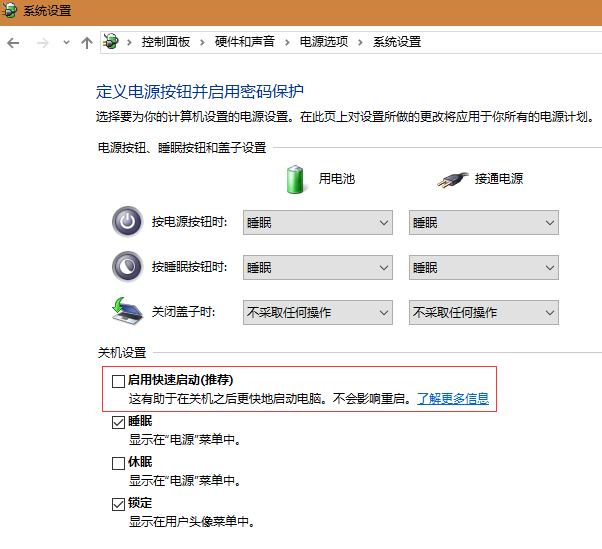
Task: Expand the chevron after 电源选项
Action: click(360, 42)
